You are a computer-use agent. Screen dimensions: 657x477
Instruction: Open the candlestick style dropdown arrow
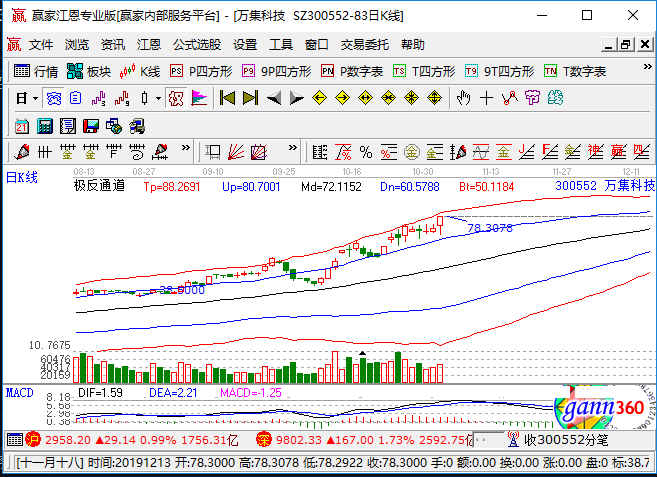click(x=158, y=99)
